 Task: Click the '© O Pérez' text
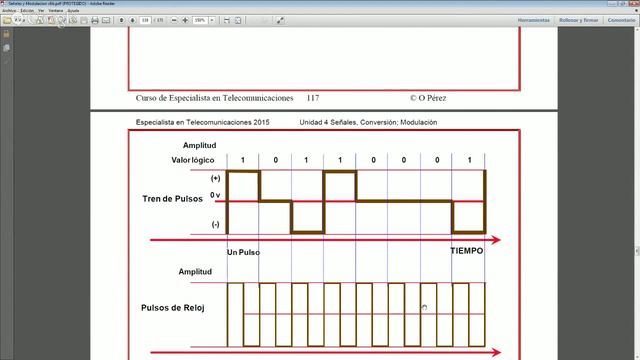[428, 98]
